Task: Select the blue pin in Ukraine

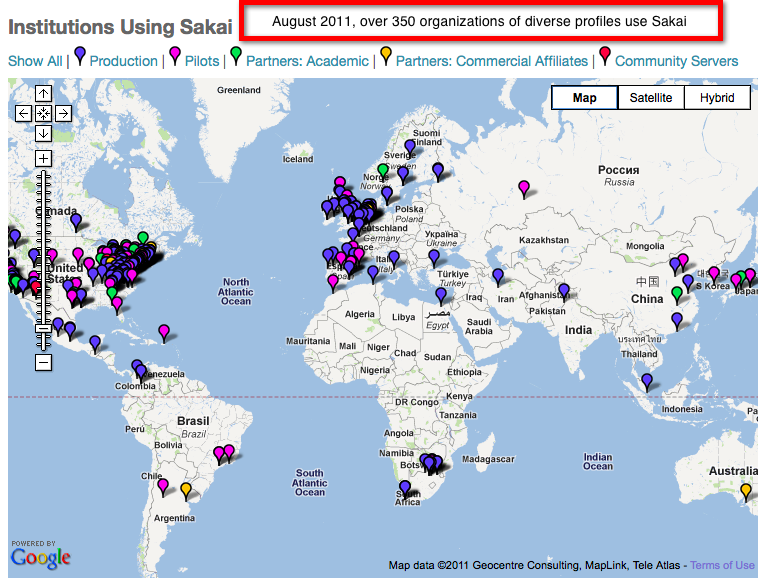Action: point(434,257)
